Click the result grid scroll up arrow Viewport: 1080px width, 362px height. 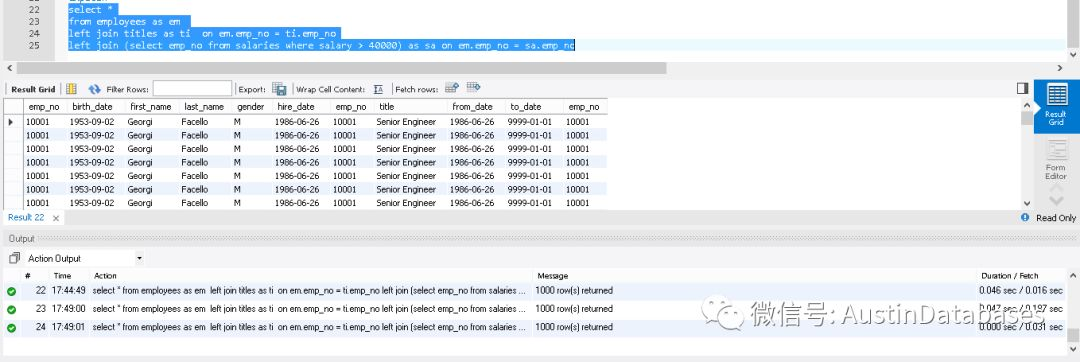1027,105
